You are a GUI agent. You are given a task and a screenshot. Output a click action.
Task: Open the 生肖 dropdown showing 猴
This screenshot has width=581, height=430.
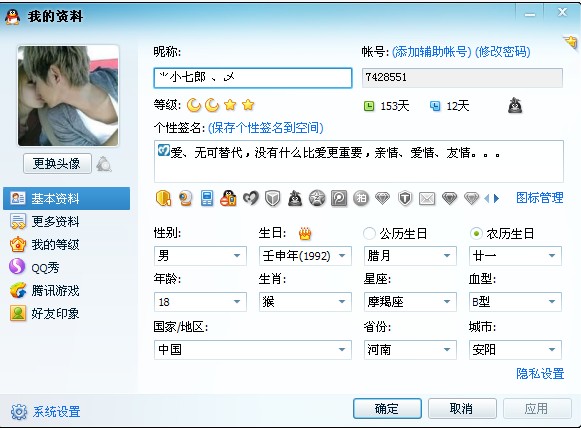(x=305, y=302)
